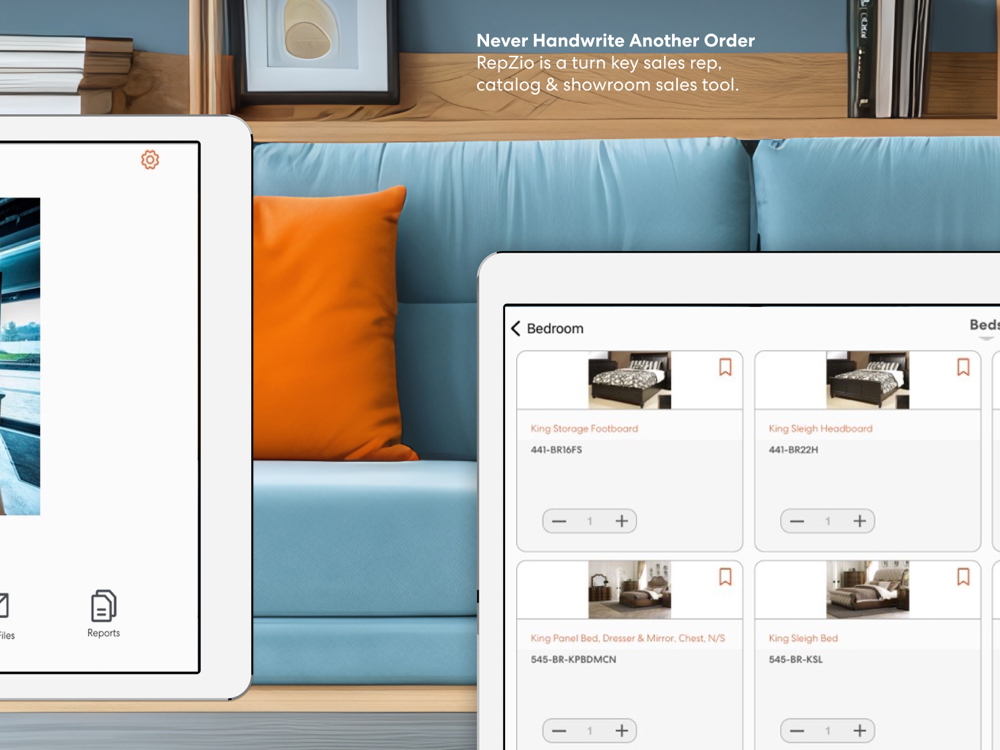The width and height of the screenshot is (1000, 750).
Task: Increase quantity for King Sleigh Bed
Action: click(860, 731)
